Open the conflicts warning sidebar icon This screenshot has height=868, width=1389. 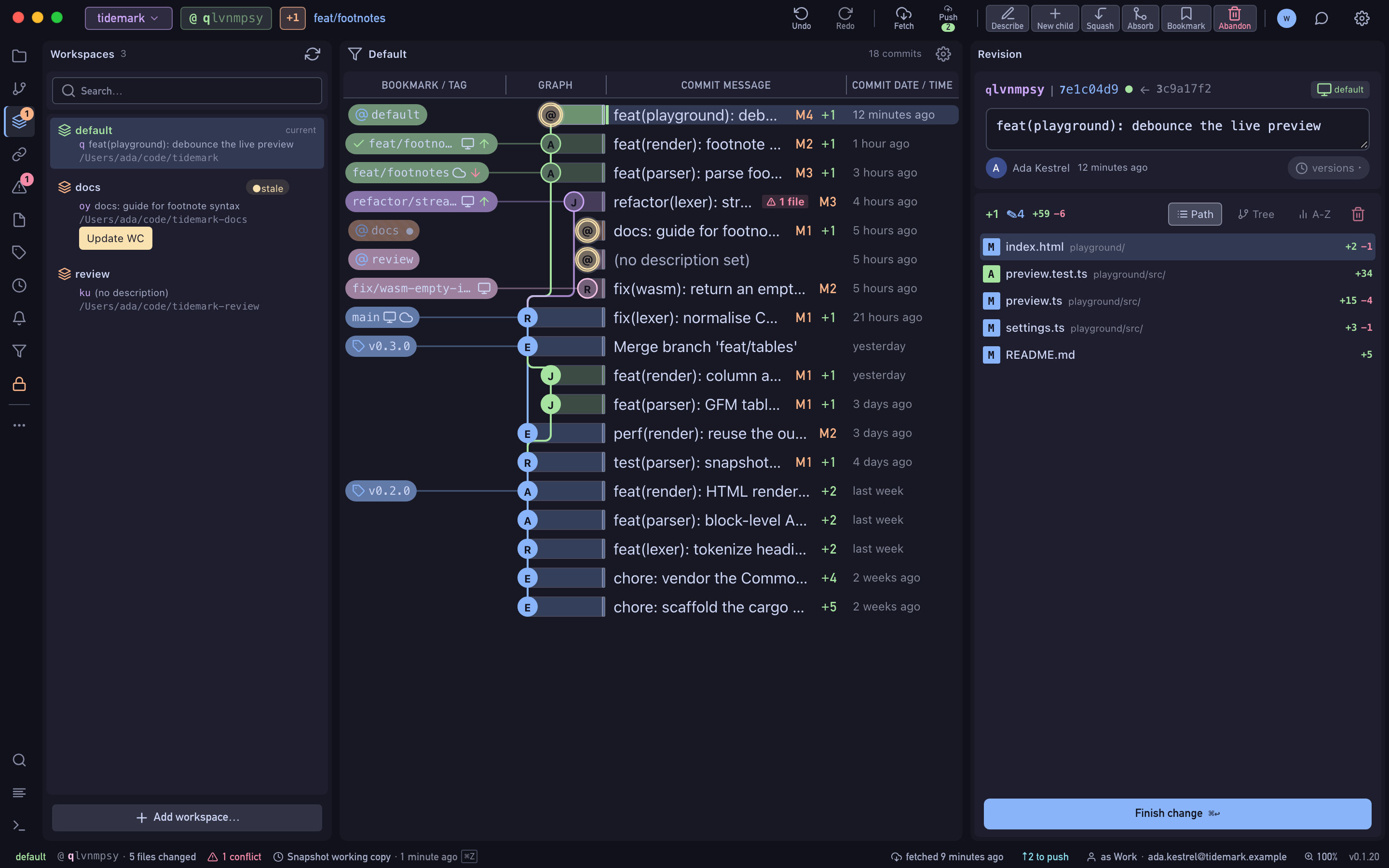[x=19, y=187]
